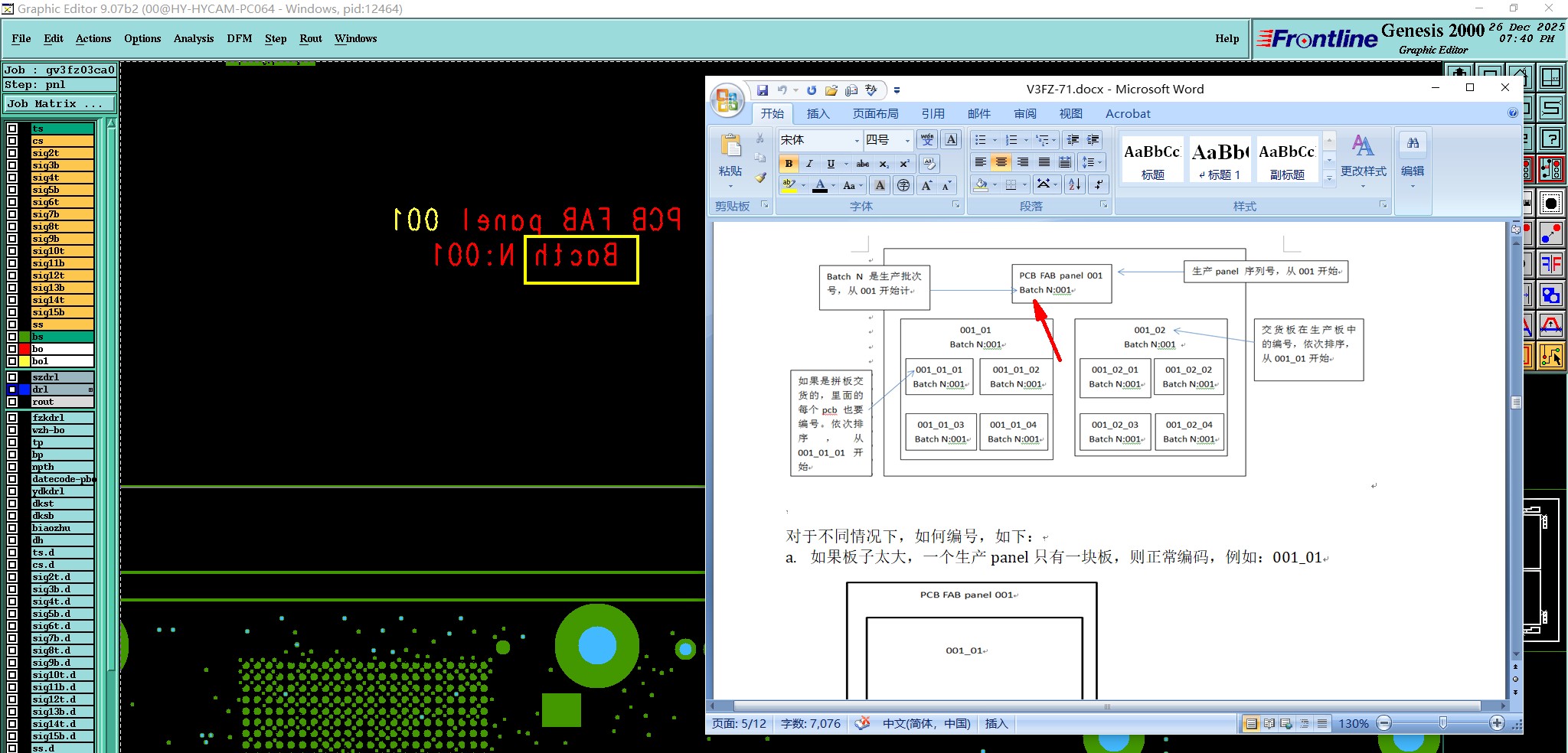Open the Analysis menu in Genesis

[194, 38]
